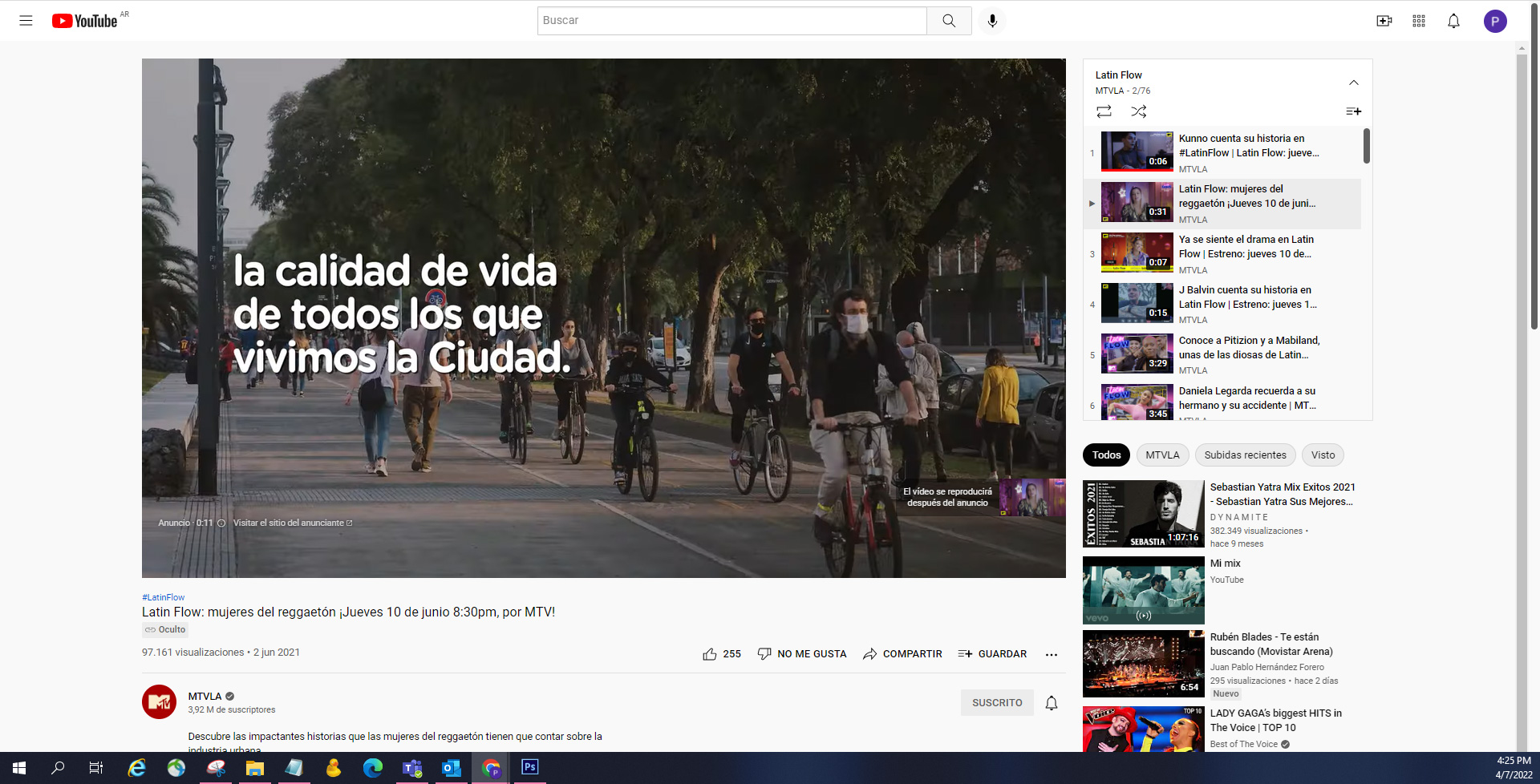Open the create video icon
The height and width of the screenshot is (784, 1540).
click(x=1384, y=21)
